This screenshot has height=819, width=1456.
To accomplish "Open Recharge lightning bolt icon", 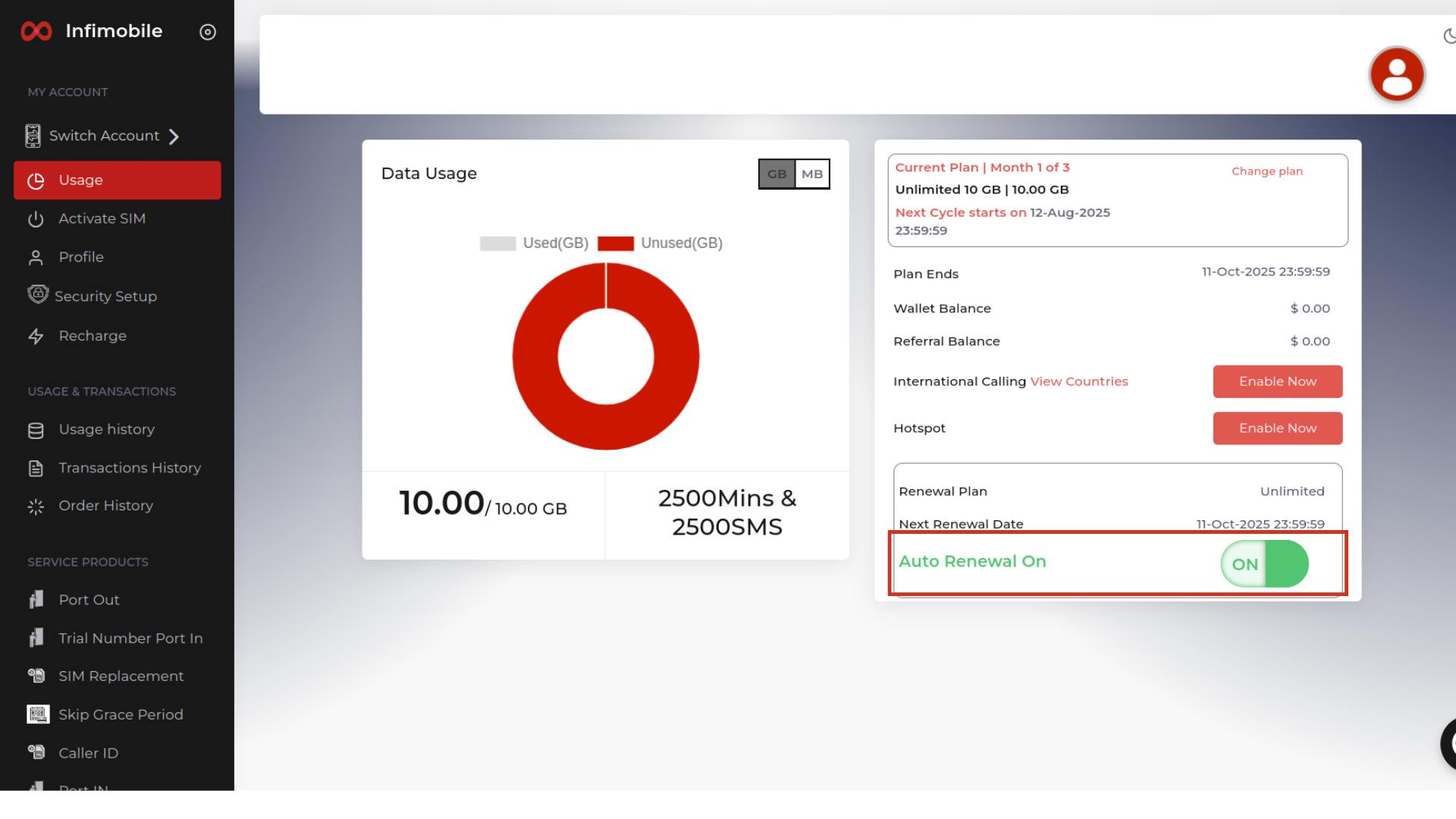I will (x=36, y=336).
